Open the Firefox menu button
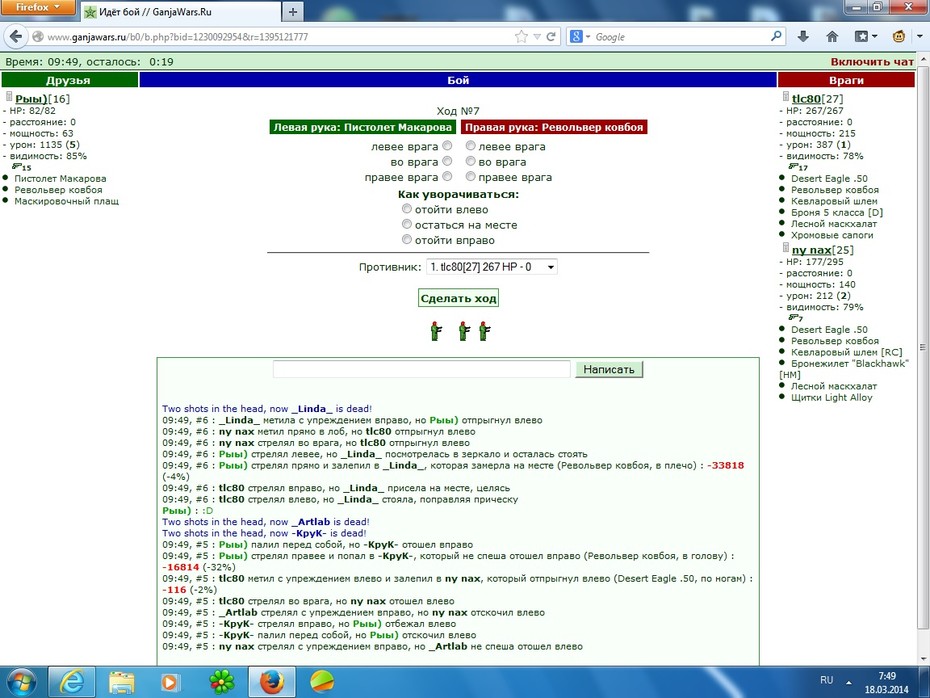The image size is (930, 698). [37, 7]
